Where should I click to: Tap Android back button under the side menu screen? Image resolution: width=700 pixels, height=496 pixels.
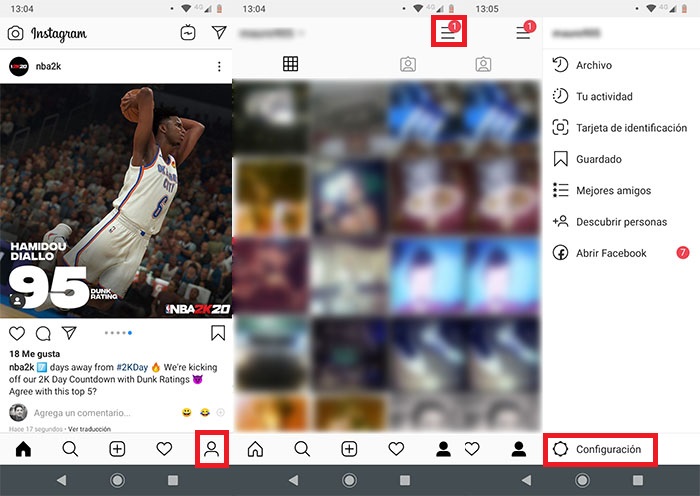527,480
